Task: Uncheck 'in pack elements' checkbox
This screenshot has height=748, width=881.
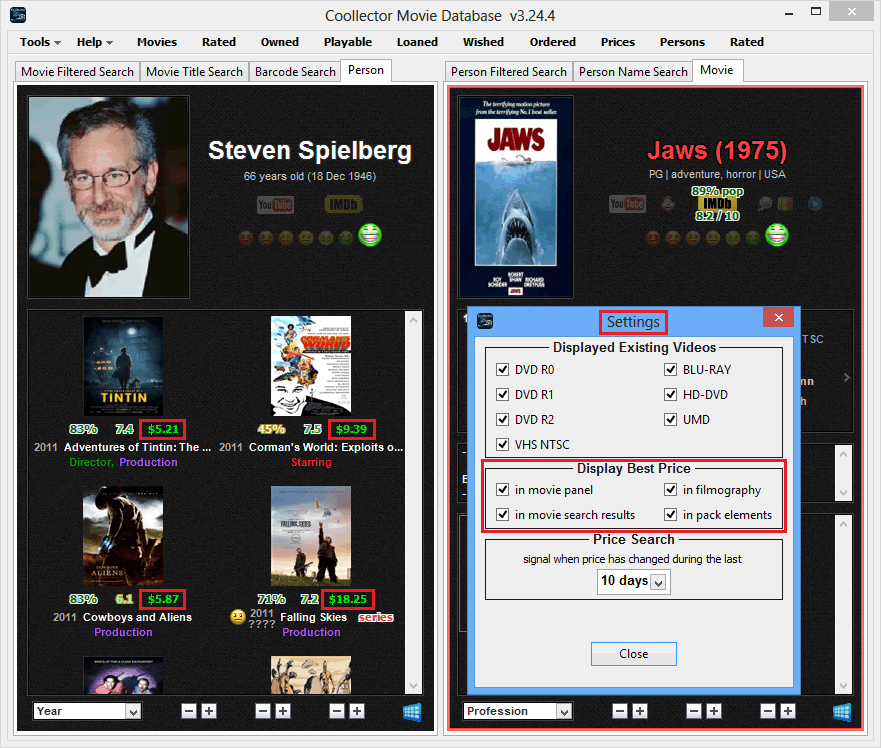Action: [670, 515]
